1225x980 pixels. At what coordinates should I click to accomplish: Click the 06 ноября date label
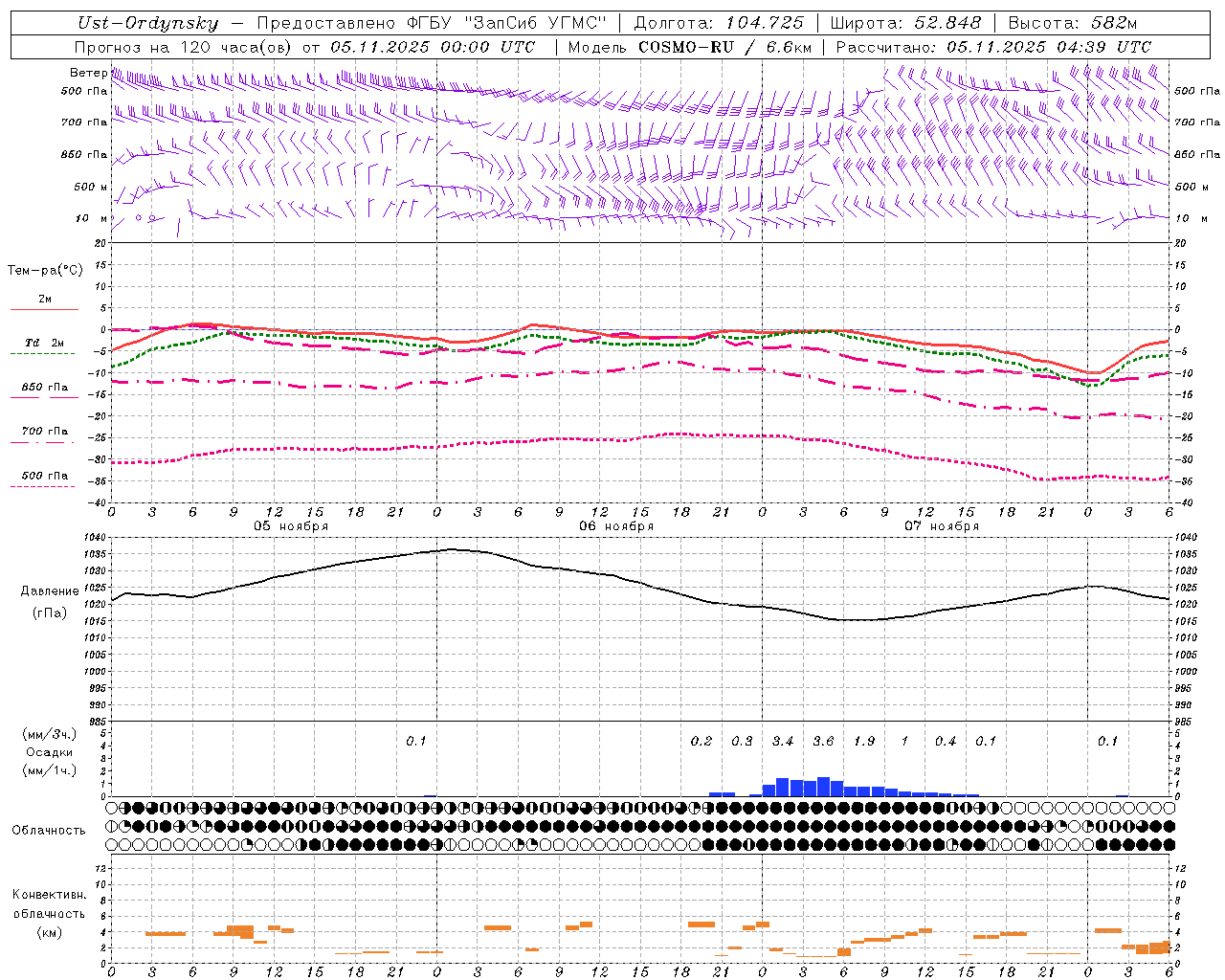616,526
